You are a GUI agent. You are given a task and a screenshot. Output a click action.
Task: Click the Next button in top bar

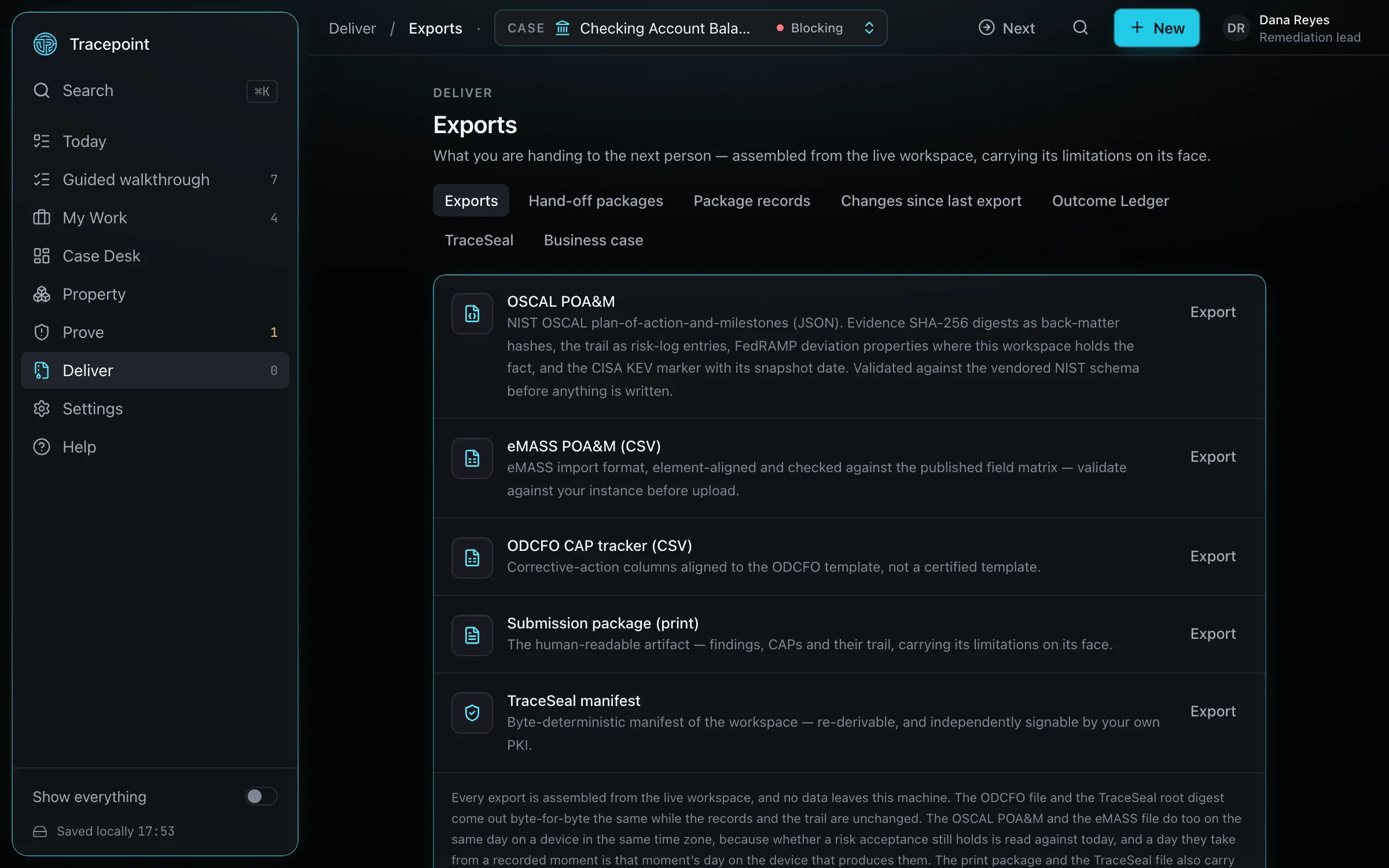(1006, 28)
